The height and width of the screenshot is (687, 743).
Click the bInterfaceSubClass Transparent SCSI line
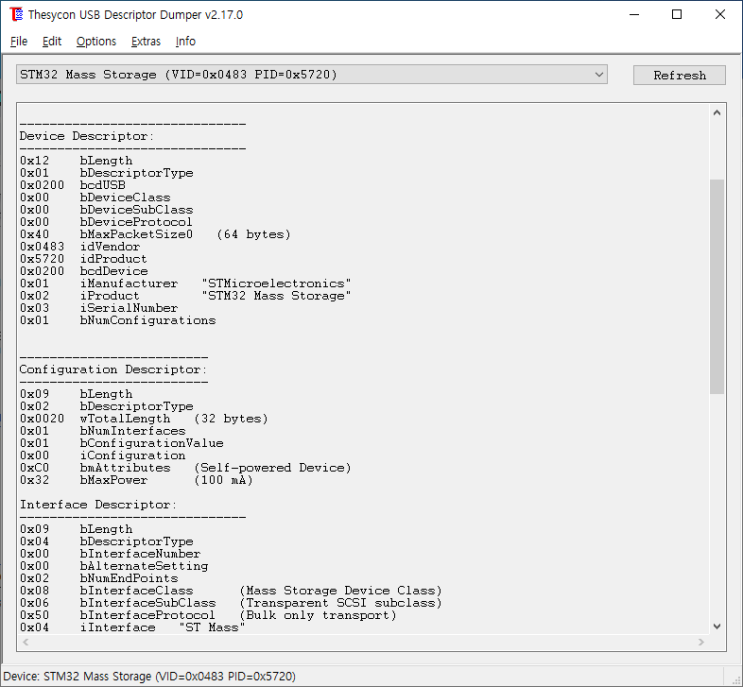[x=231, y=603]
